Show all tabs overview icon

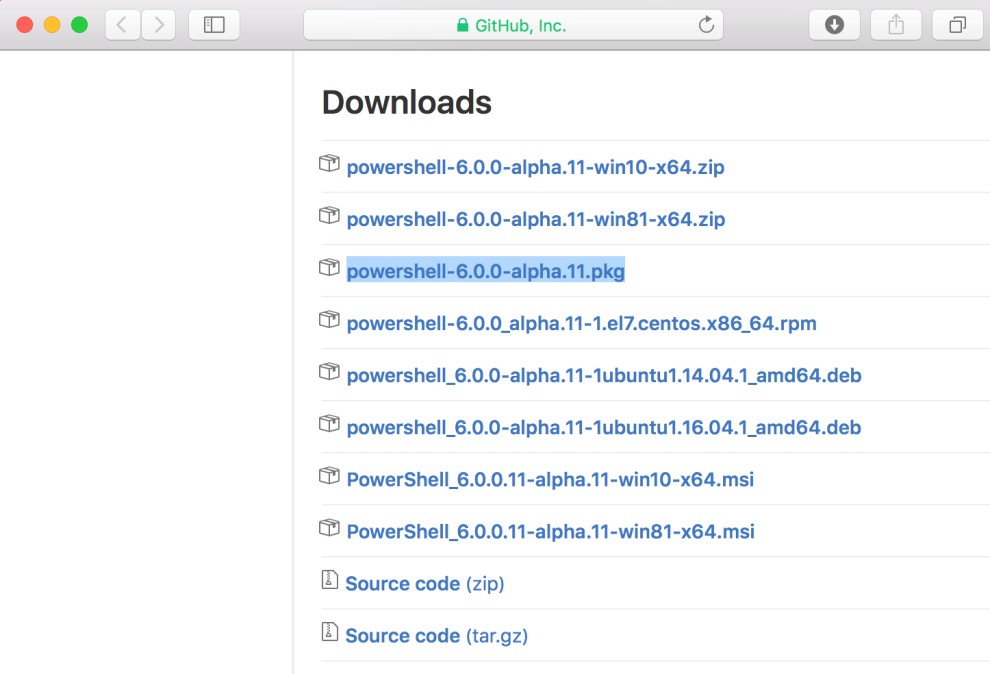coord(957,25)
